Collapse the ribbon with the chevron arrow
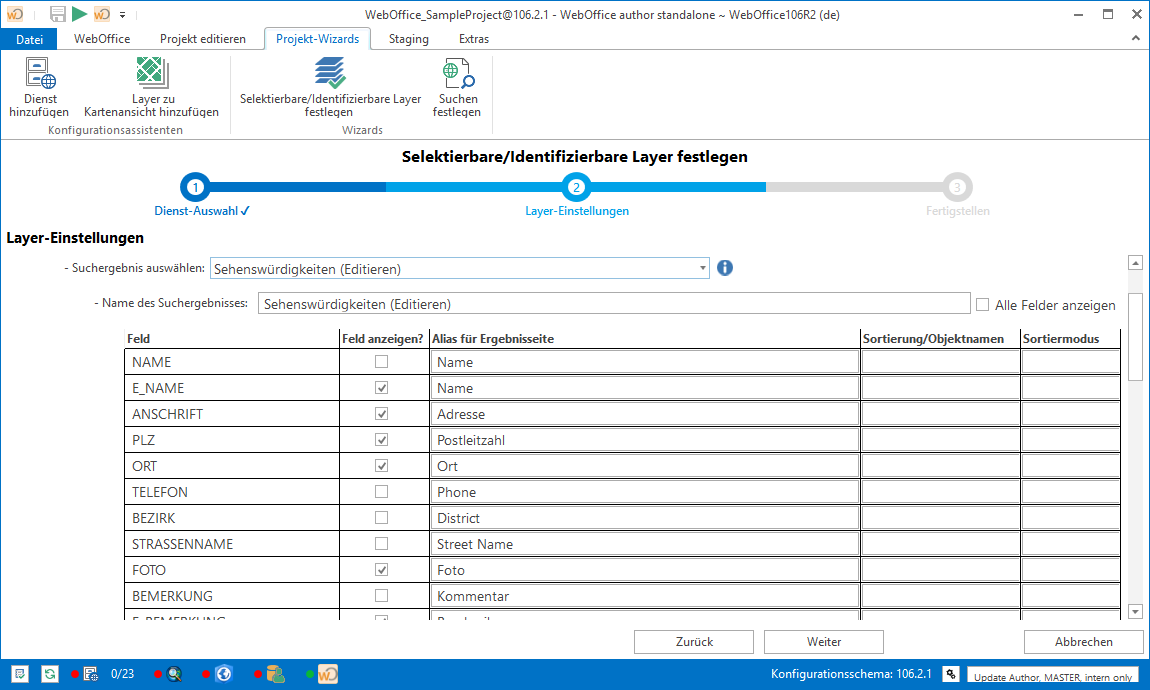1150x690 pixels. [x=1135, y=39]
